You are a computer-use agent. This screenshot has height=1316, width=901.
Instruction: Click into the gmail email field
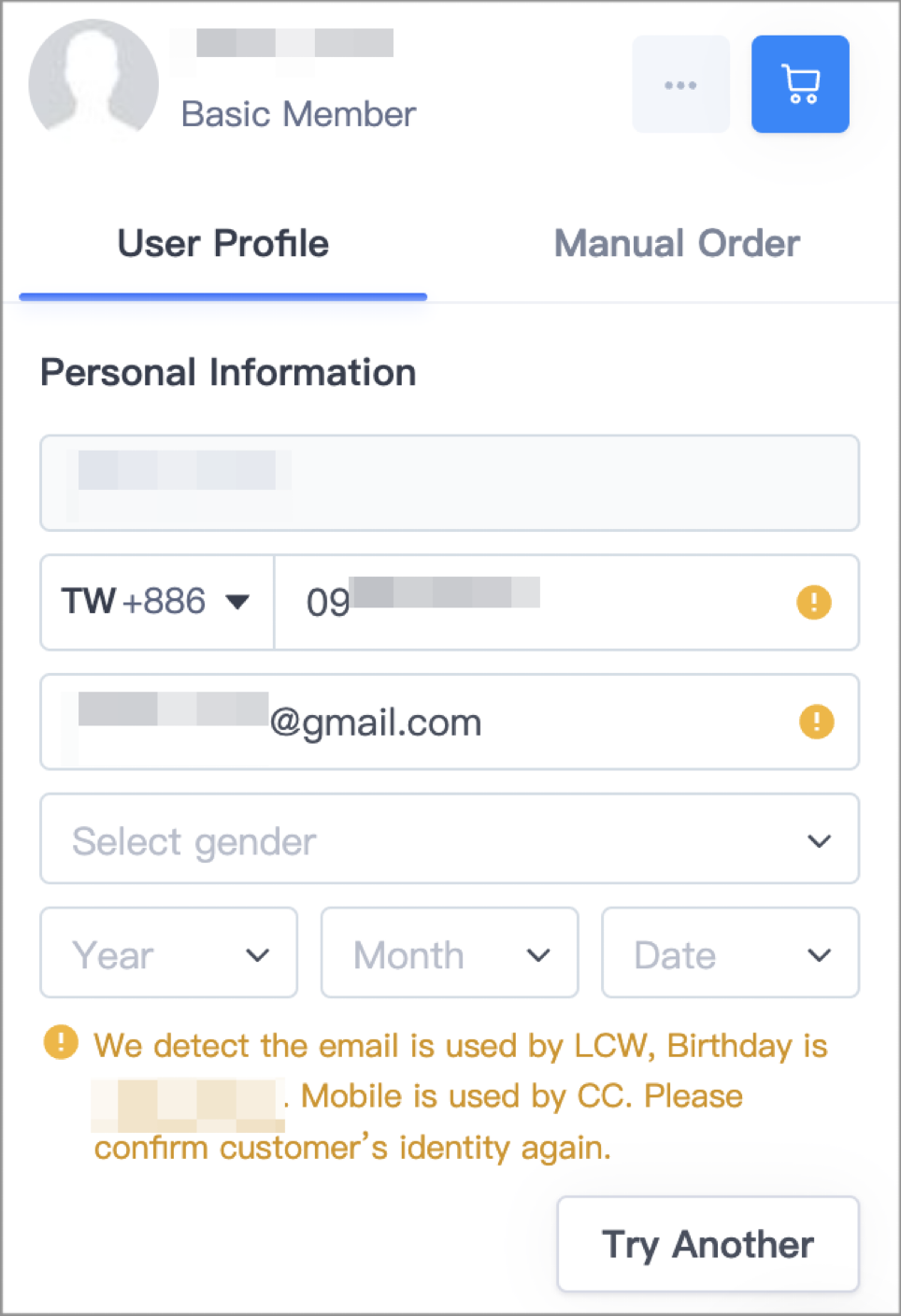pyautogui.click(x=450, y=722)
